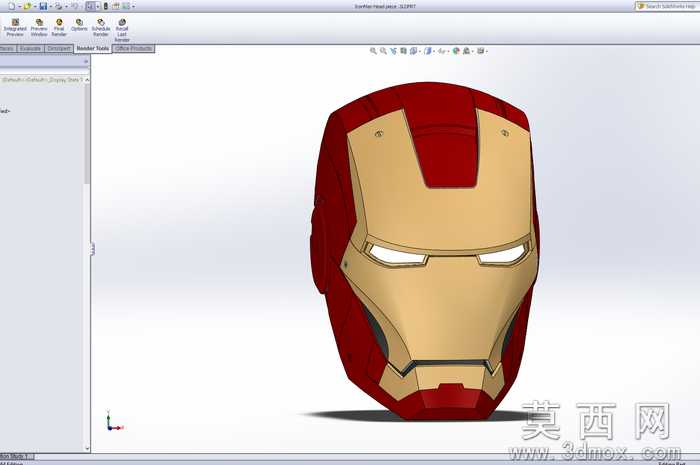Open the dropdown arrow next to Options icon
The image size is (700, 465).
(x=133, y=7)
